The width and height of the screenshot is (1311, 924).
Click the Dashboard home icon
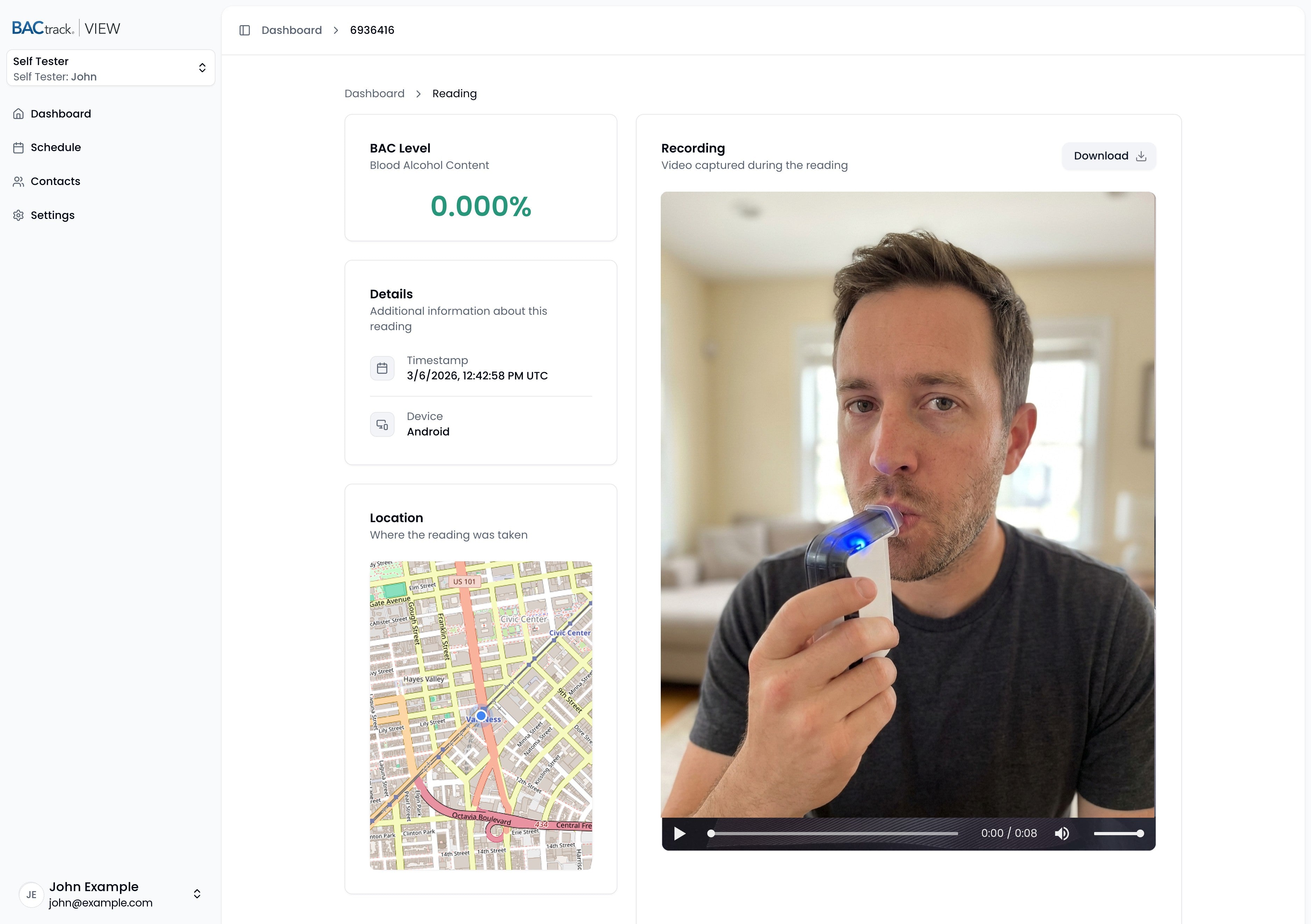(x=18, y=114)
